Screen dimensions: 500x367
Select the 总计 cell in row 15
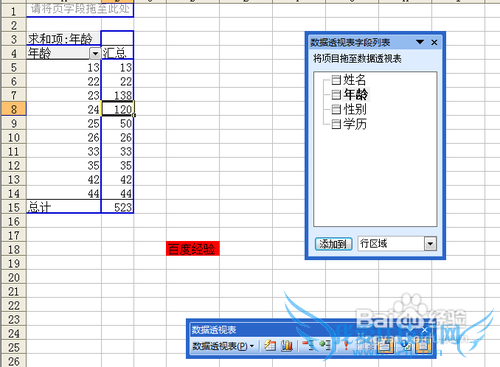click(x=64, y=207)
